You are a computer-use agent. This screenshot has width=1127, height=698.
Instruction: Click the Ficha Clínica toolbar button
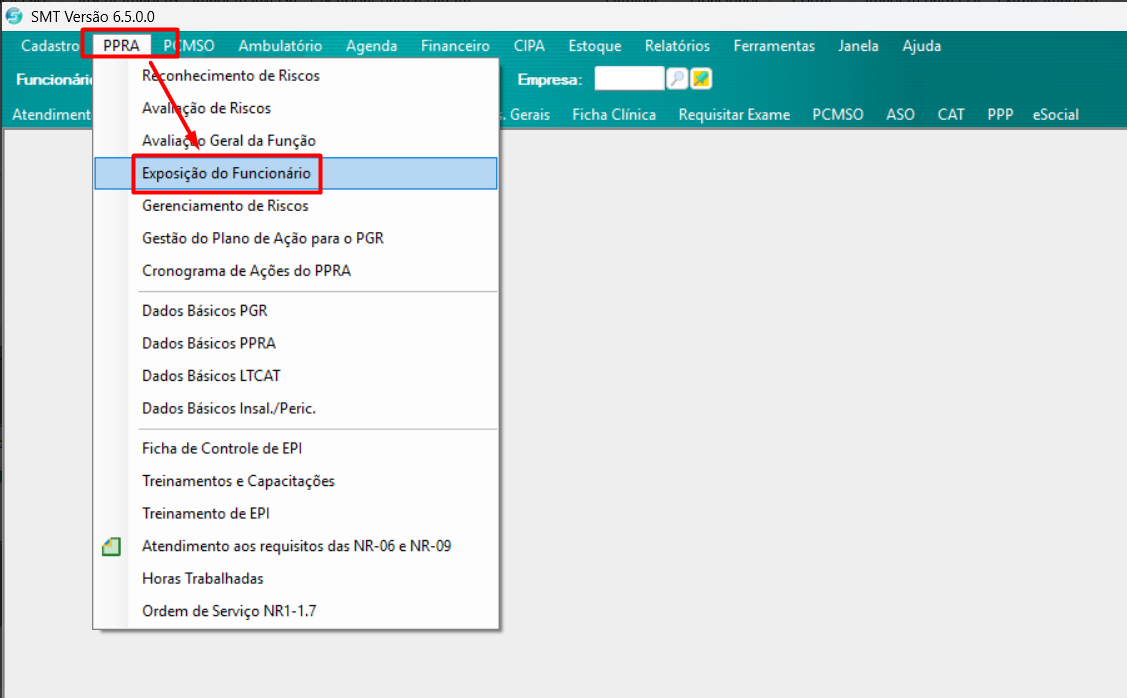tap(614, 115)
